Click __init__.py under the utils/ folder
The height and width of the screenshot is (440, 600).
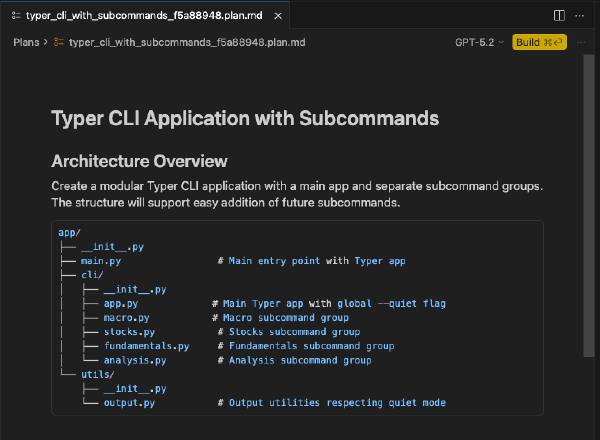(135, 389)
